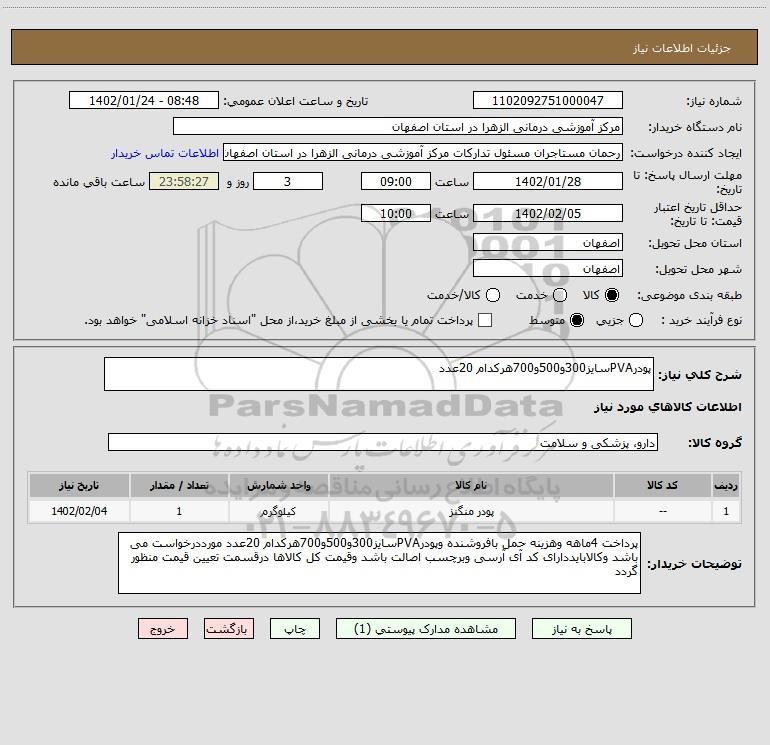The image size is (770, 745).
Task: Click the request creator field رحمان مستاجران
Action: tap(423, 153)
